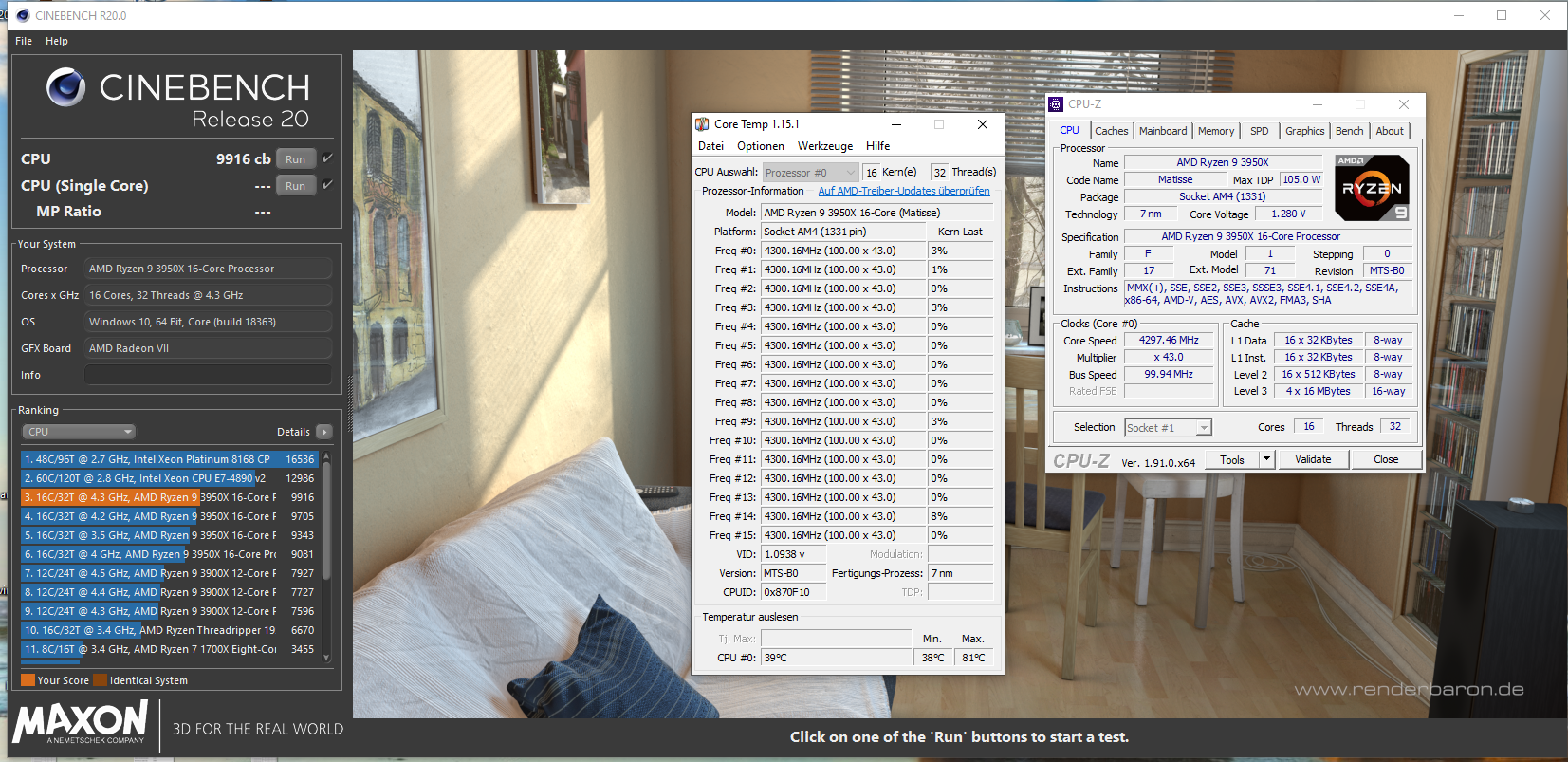Click the empty Info input field

coord(208,375)
